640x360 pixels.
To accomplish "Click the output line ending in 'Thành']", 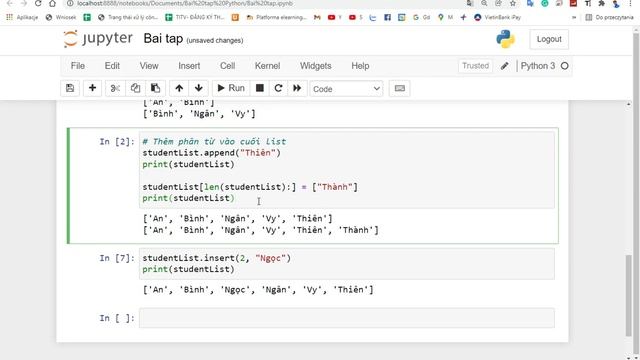I will pos(260,230).
